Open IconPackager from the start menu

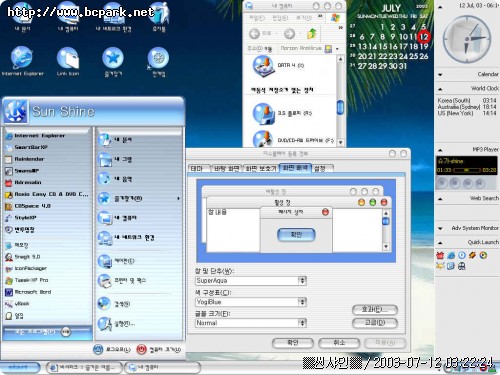coord(26,269)
